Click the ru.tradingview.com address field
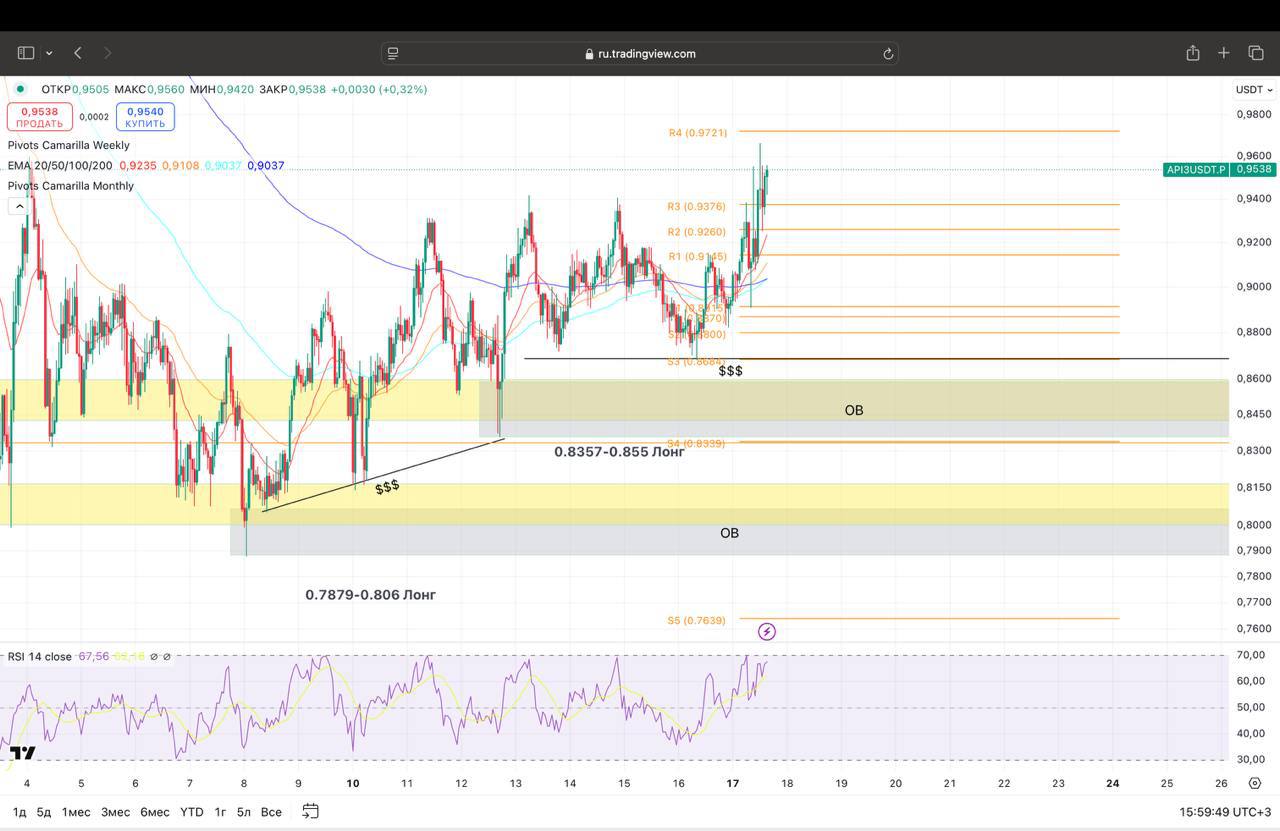 click(x=640, y=53)
